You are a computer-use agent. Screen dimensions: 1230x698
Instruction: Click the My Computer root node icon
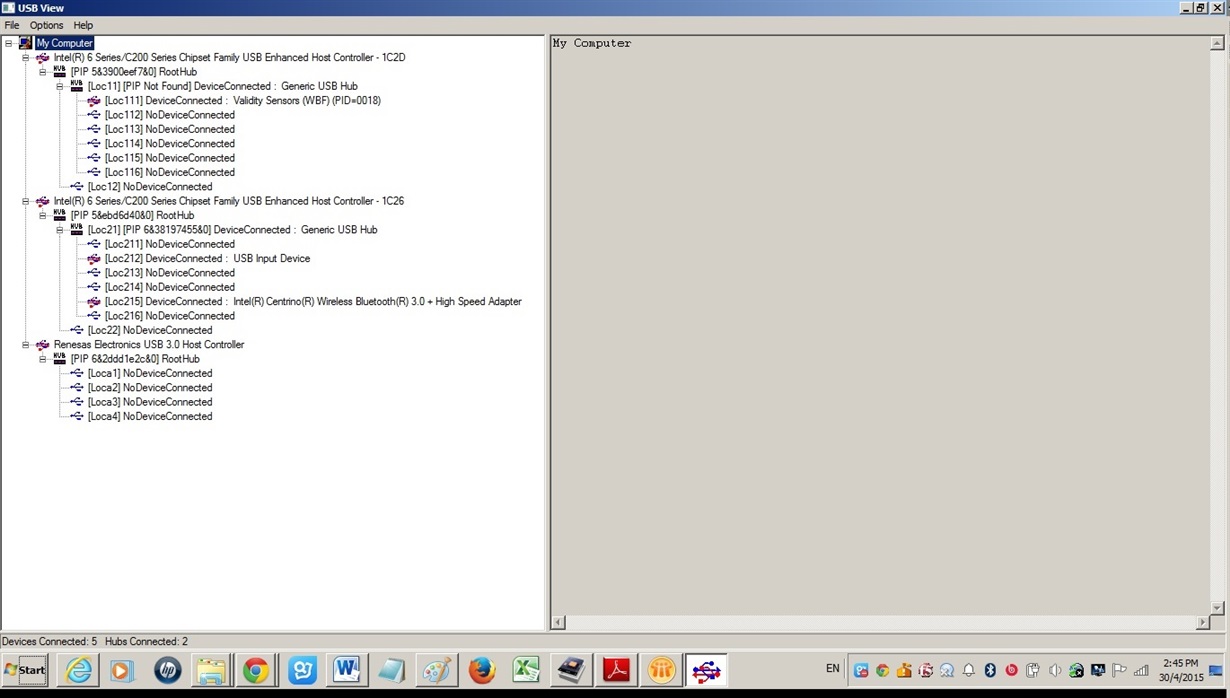25,43
